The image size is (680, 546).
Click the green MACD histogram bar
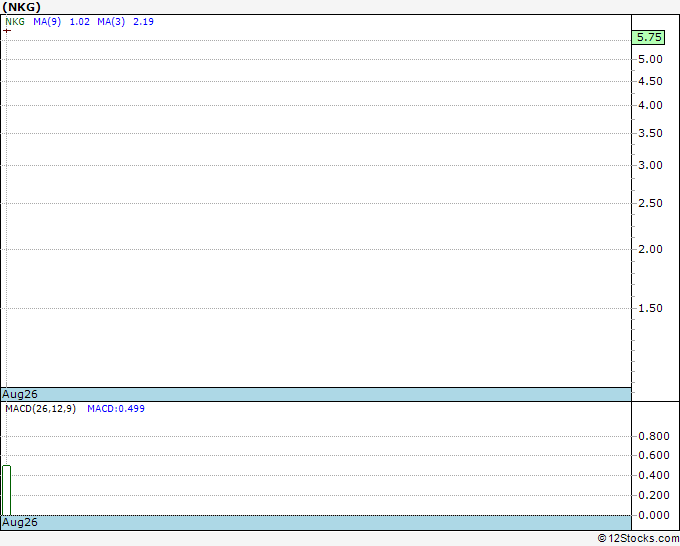[x=7, y=490]
